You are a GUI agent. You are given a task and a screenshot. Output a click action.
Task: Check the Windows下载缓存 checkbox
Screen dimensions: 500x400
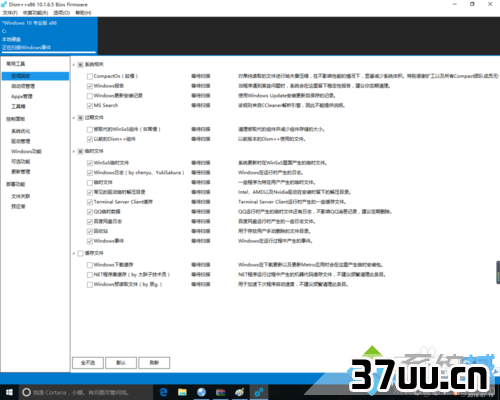pos(89,265)
